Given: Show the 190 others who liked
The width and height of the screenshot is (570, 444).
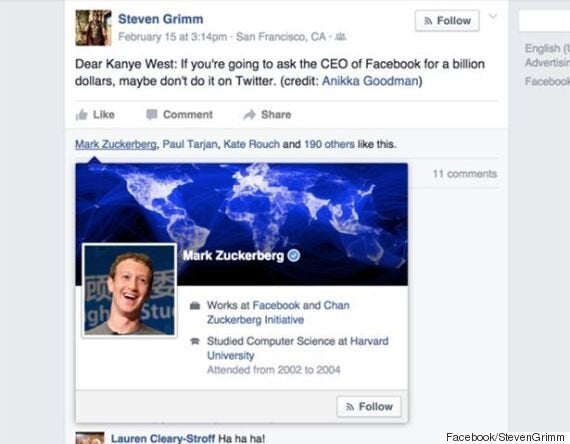Looking at the screenshot, I should tap(329, 144).
